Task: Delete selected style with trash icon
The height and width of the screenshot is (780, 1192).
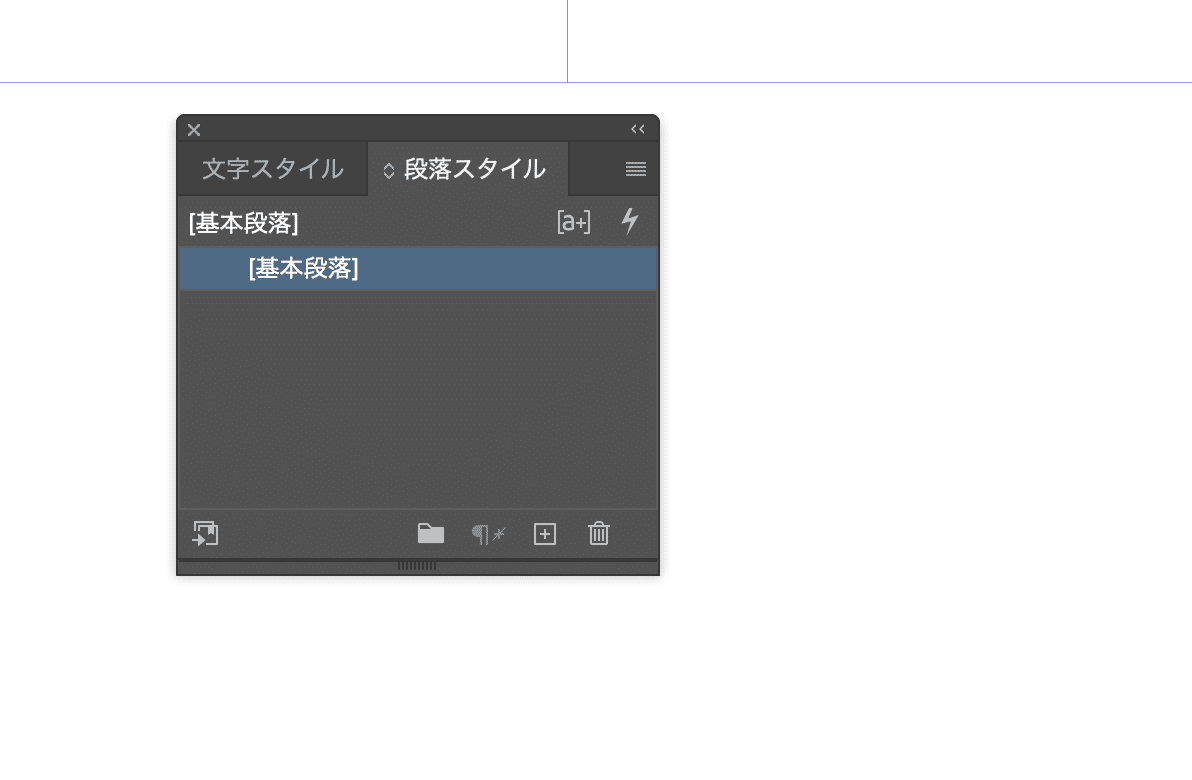Action: [598, 533]
